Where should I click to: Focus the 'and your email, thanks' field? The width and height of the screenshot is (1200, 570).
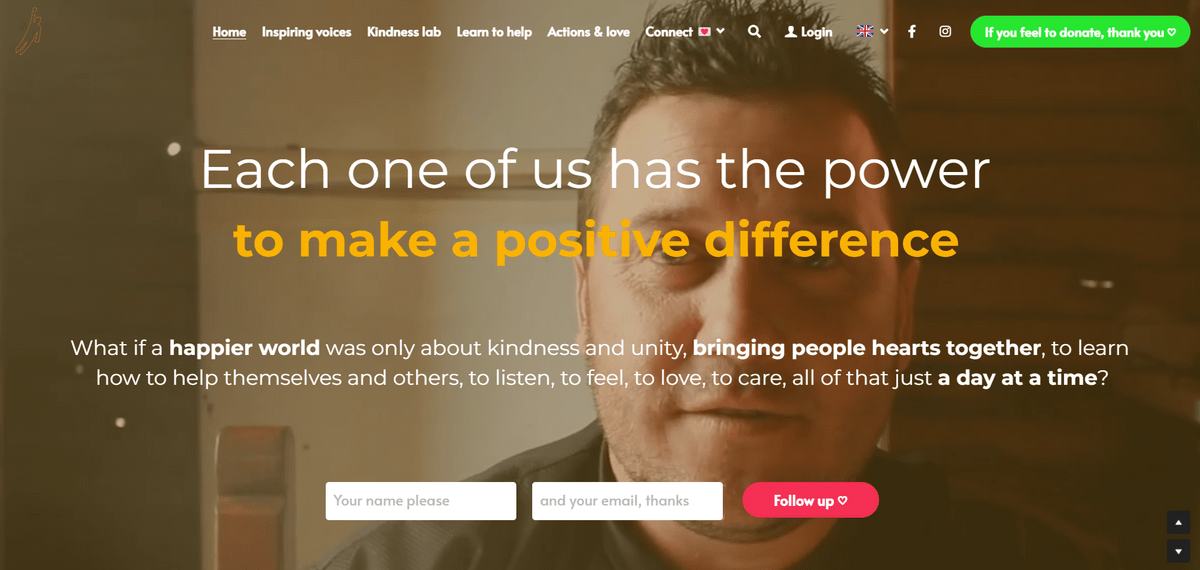tap(627, 501)
